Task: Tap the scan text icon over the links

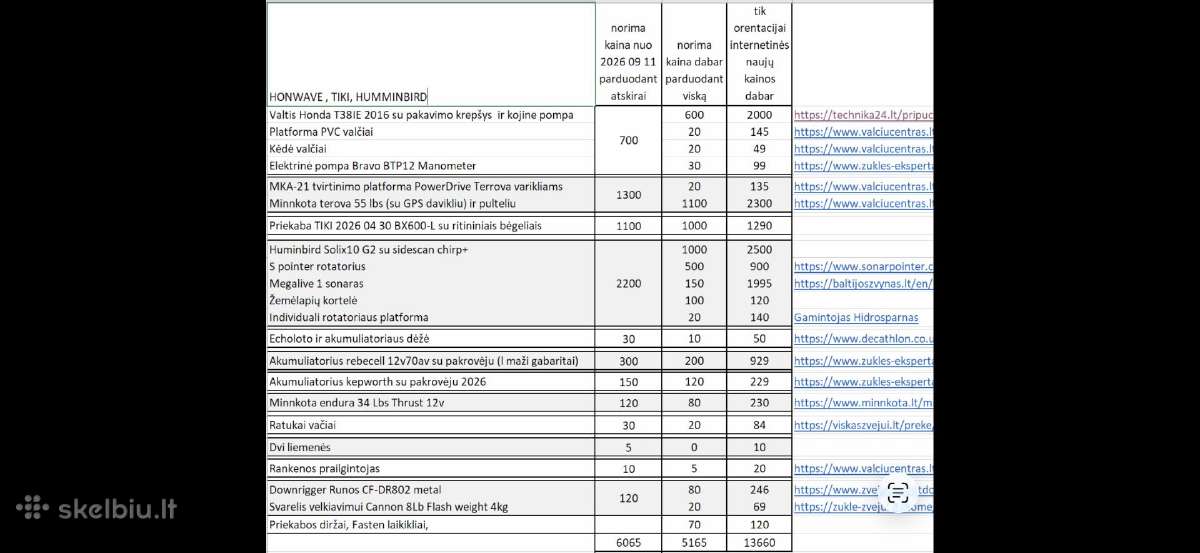Action: coord(898,492)
